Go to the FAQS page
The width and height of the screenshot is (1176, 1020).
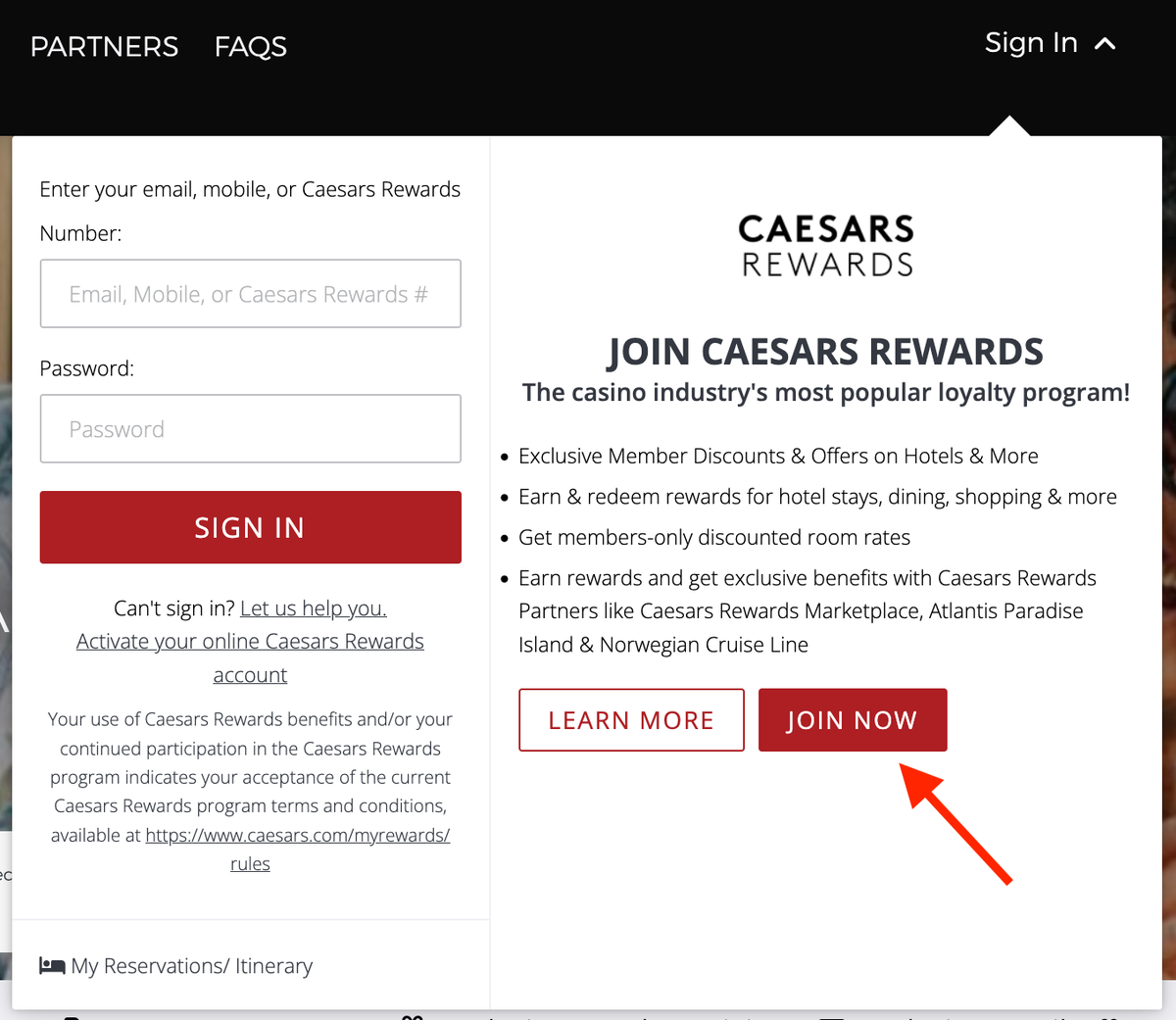click(x=251, y=47)
